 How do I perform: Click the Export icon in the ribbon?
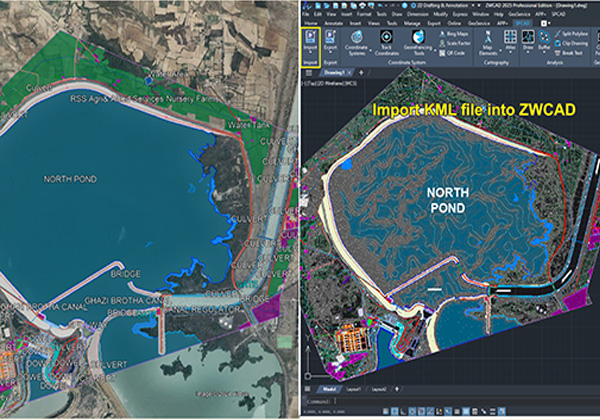click(x=331, y=43)
